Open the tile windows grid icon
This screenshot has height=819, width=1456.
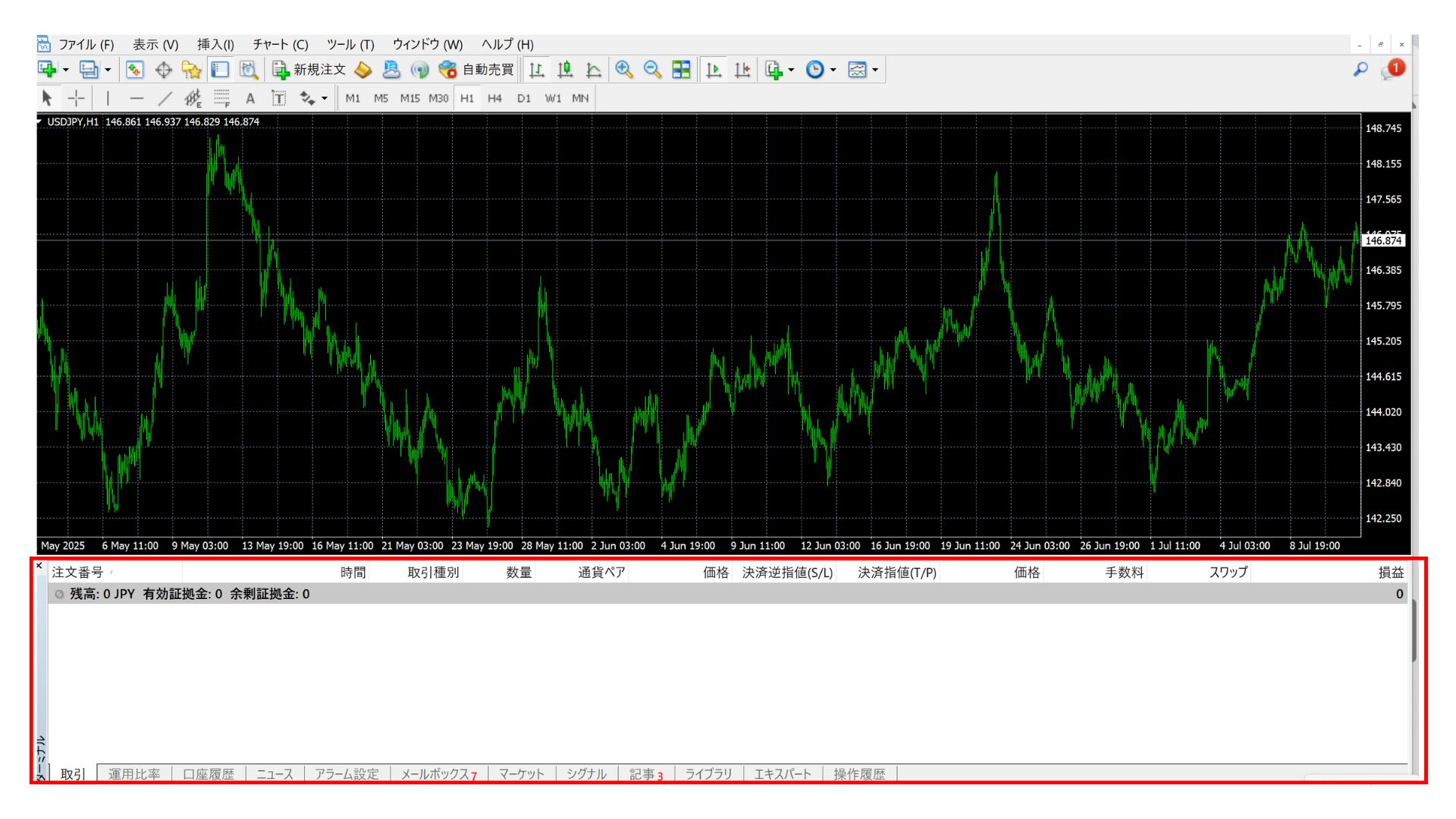tap(681, 70)
